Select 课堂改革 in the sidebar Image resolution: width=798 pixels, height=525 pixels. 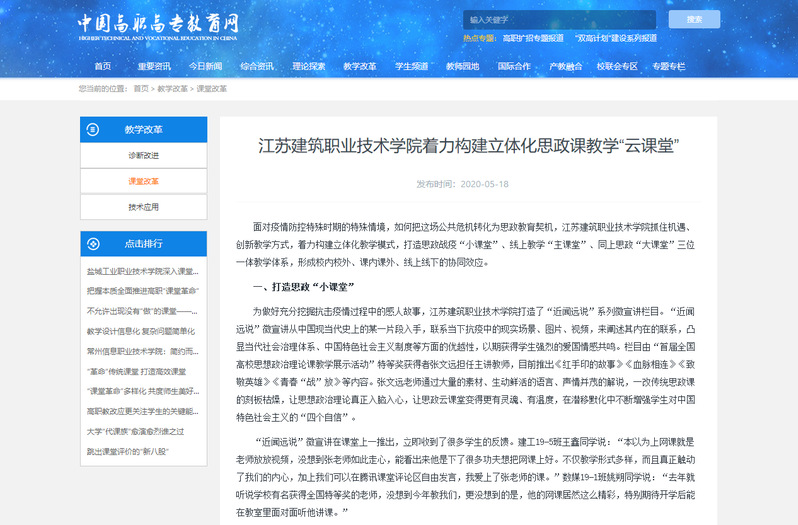pos(143,181)
